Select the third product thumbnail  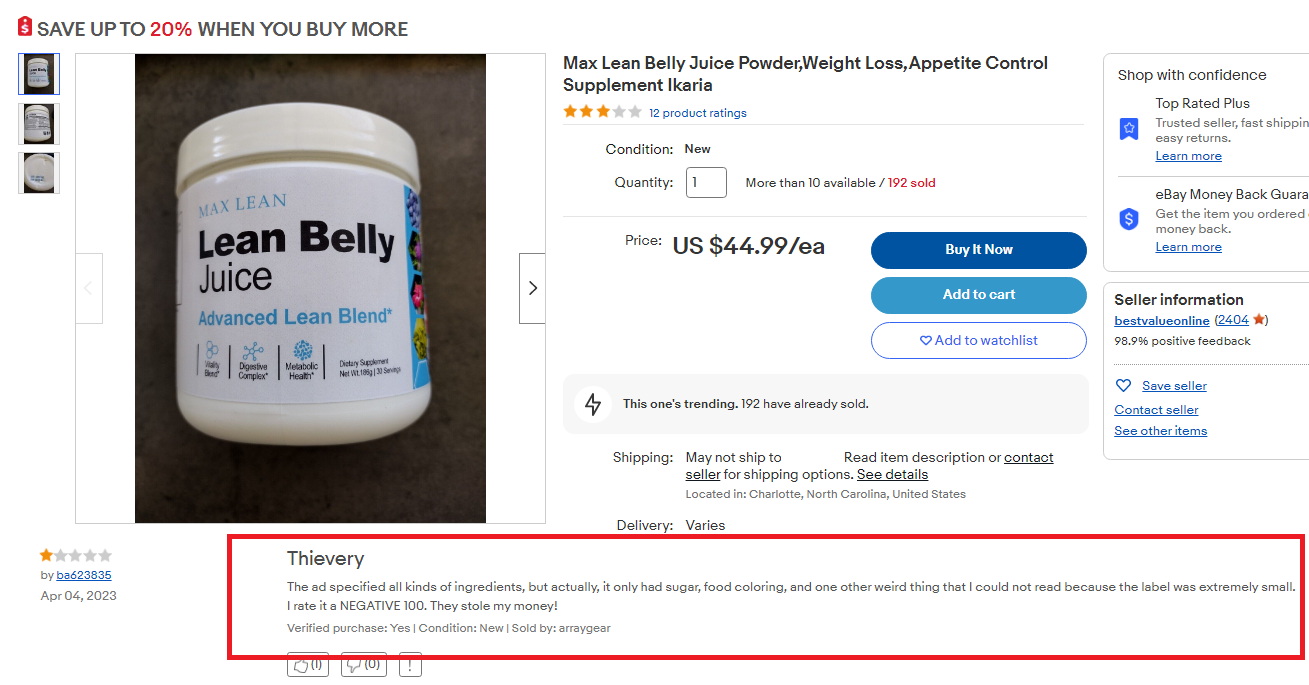click(x=39, y=173)
